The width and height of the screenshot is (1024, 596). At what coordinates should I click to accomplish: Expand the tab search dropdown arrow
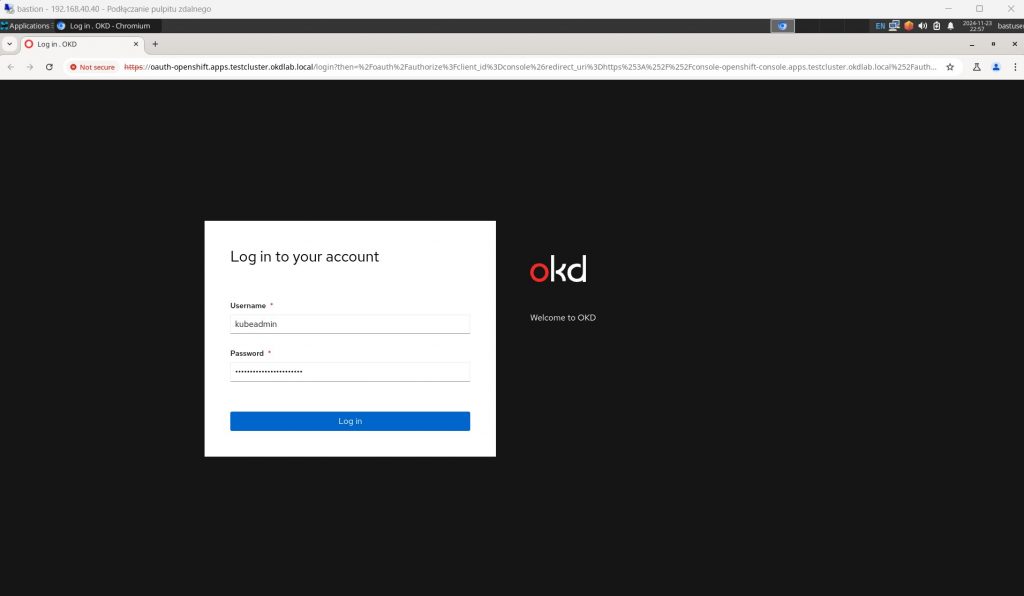pos(9,44)
